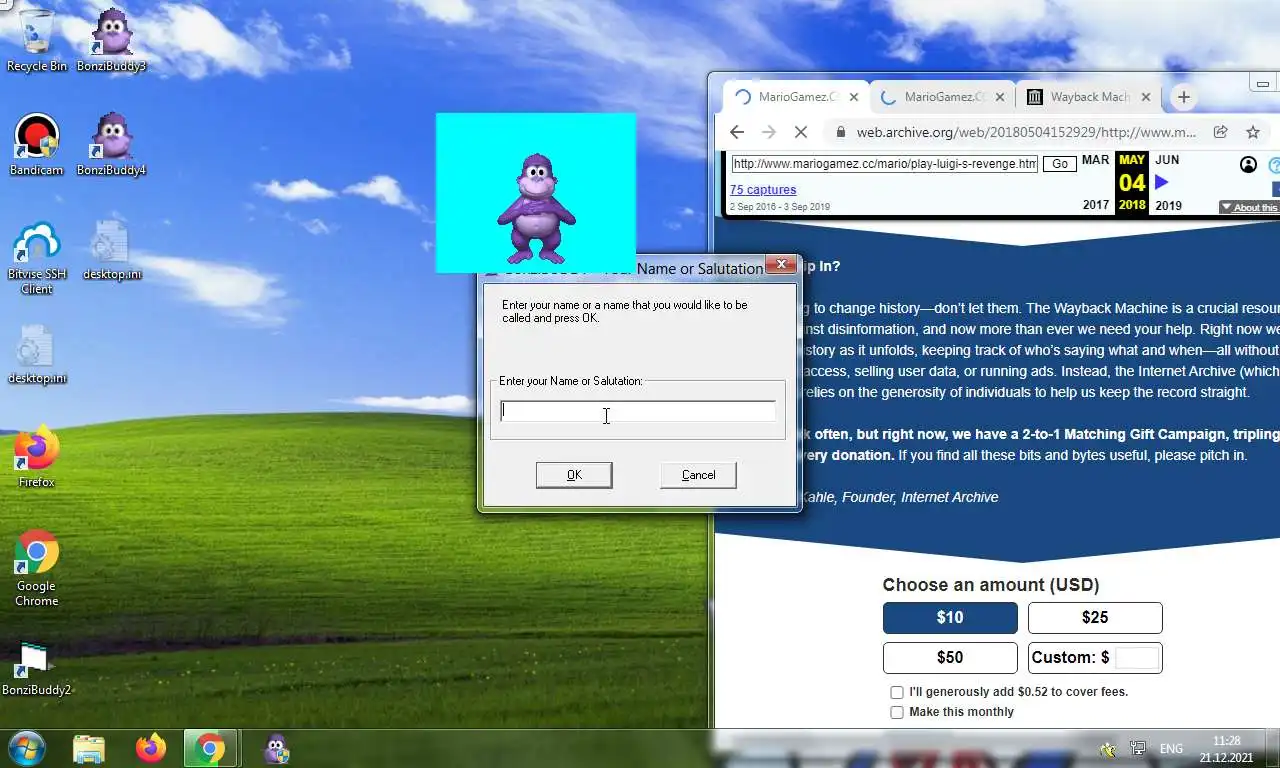Open the Wayback Machine user account icon
The height and width of the screenshot is (768, 1280).
point(1248,165)
